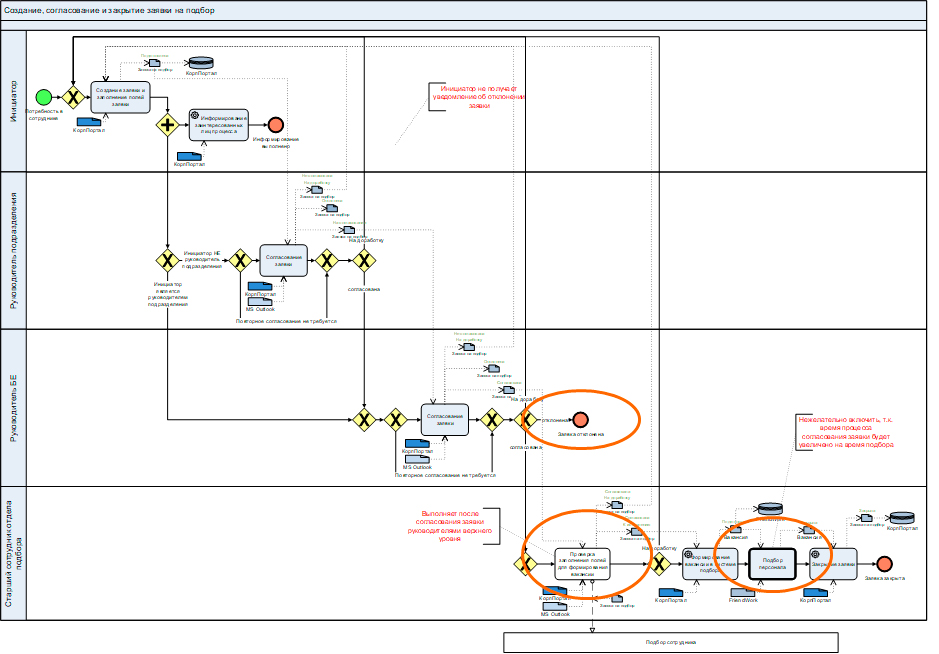Image resolution: width=939 pixels, height=654 pixels.
Task: Select the red annotation "Нежелательно включать"
Action: tap(850, 438)
